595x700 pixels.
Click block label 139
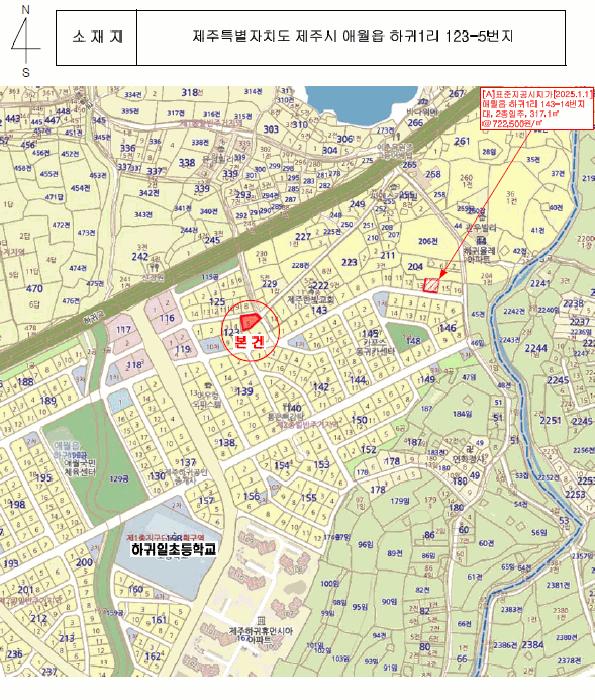pyautogui.click(x=244, y=392)
